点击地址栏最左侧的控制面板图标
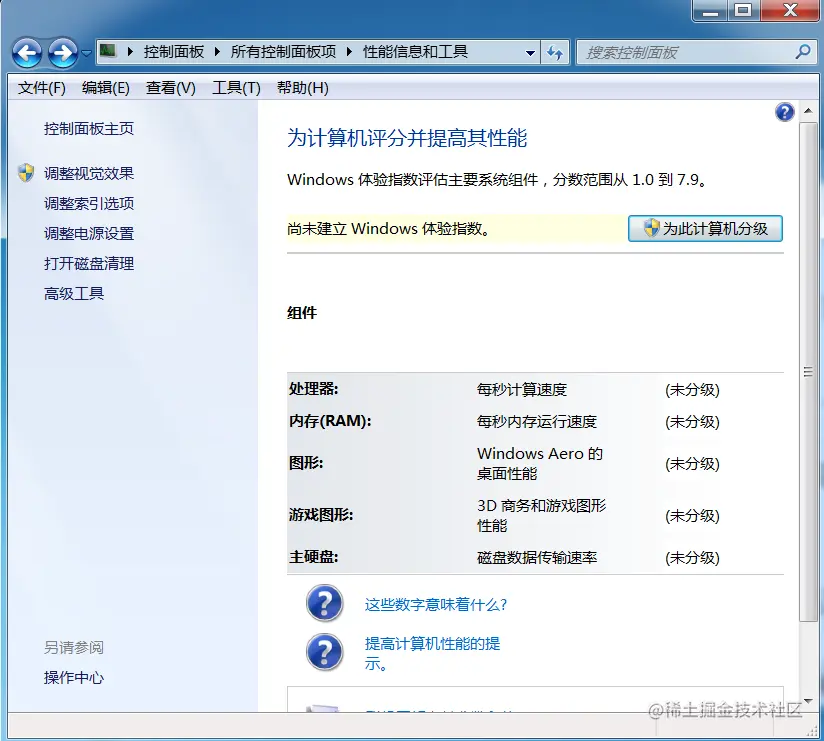The width and height of the screenshot is (824, 741). point(107,52)
